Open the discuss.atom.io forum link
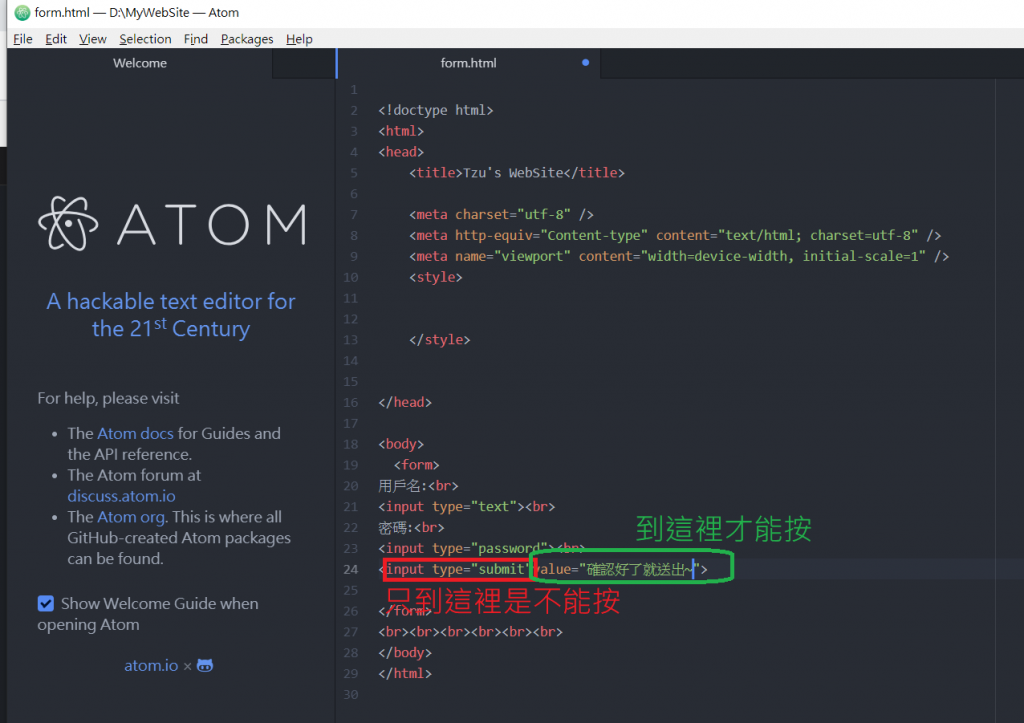The height and width of the screenshot is (723, 1024). 121,496
